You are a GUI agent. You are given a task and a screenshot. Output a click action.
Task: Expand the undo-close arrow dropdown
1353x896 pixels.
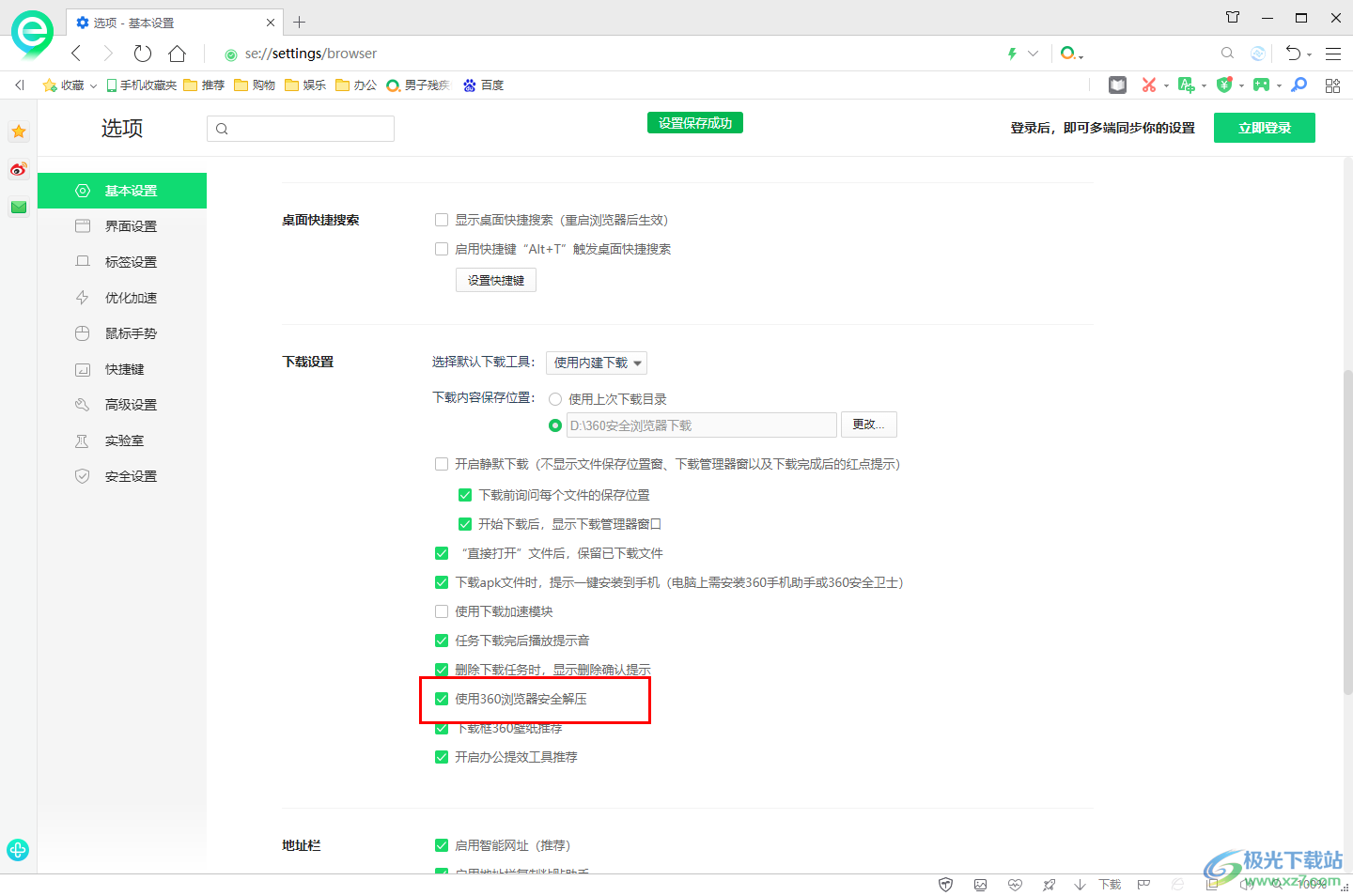click(1309, 55)
